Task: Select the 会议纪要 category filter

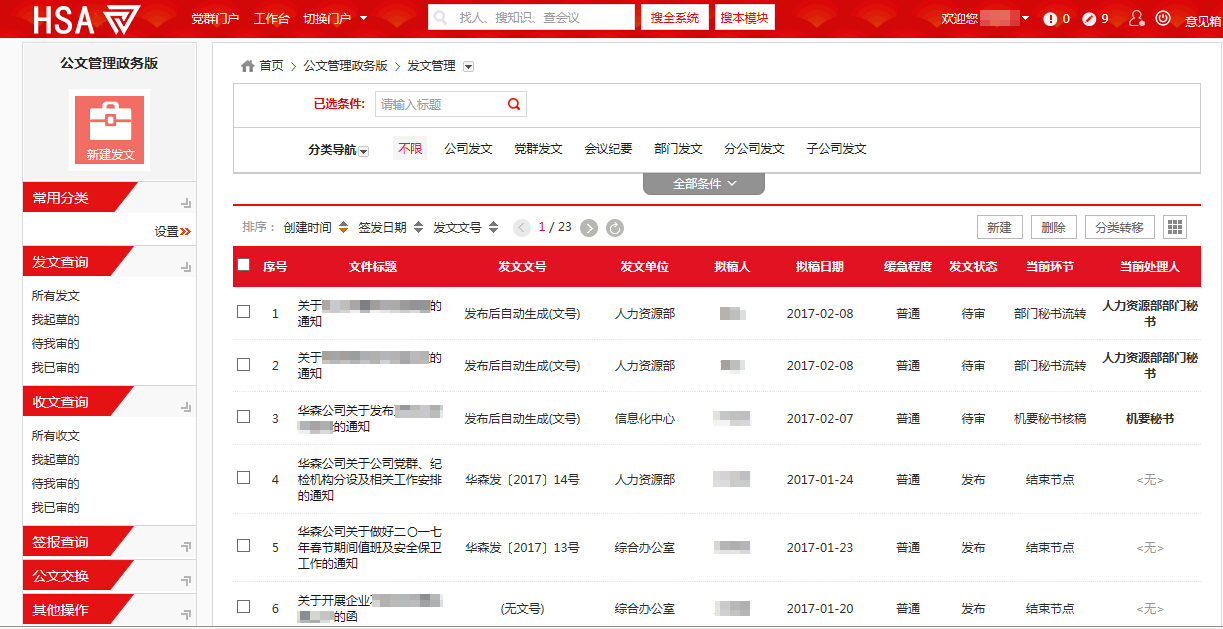Action: click(x=608, y=149)
